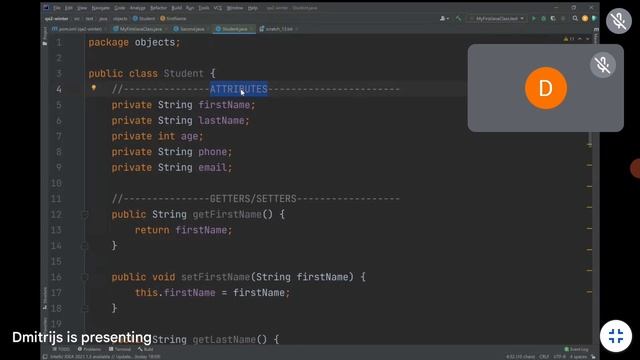Start debugging with the bug icon

tap(543, 18)
